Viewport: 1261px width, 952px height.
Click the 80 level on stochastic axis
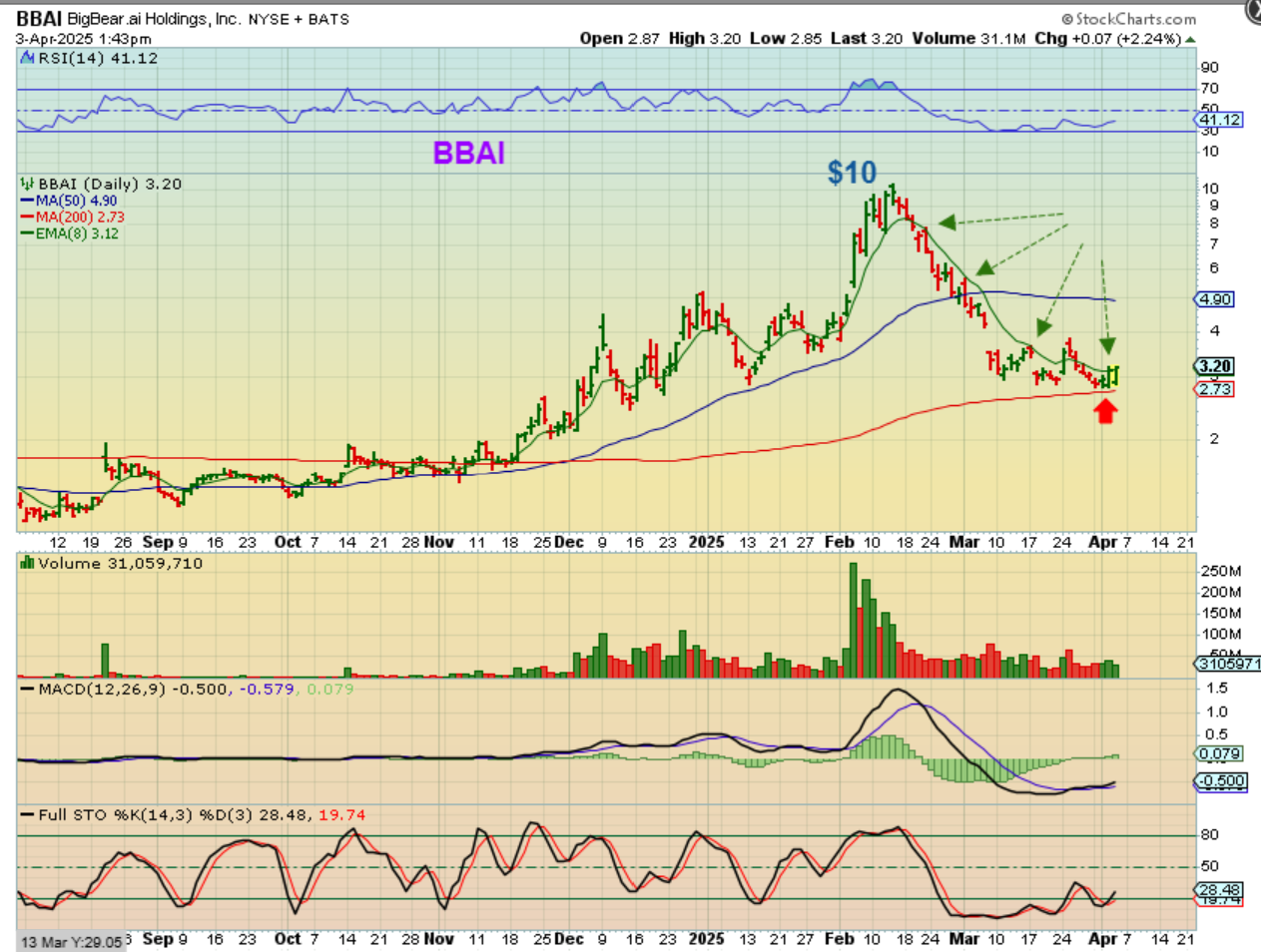tap(1210, 834)
